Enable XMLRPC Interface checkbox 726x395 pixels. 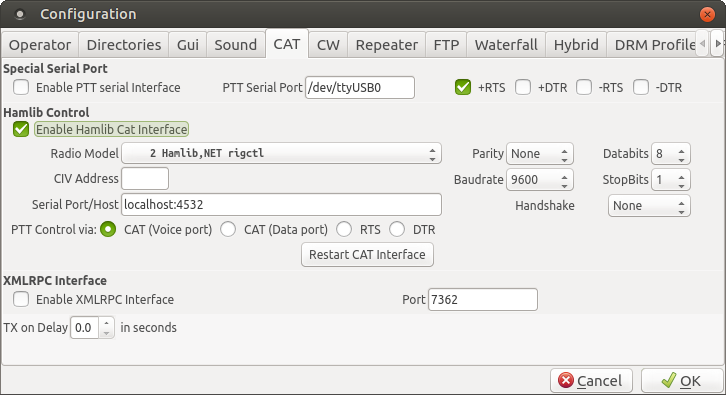pos(21,299)
